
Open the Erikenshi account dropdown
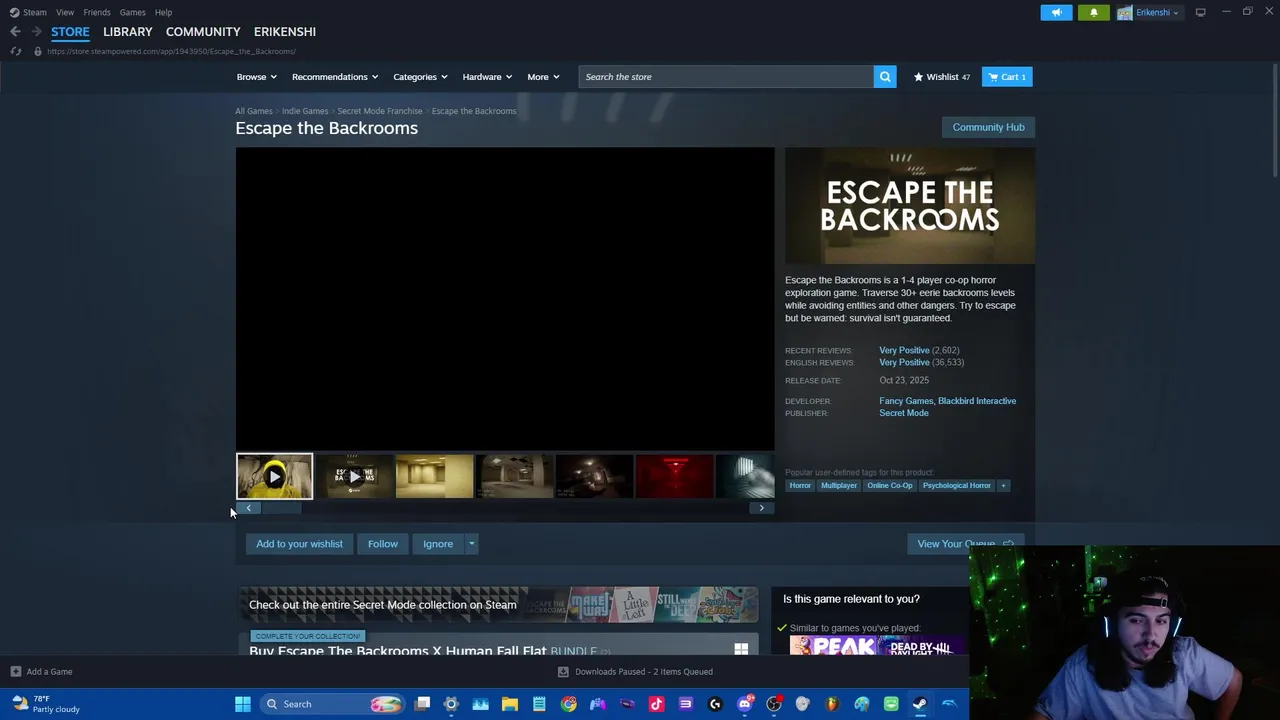1157,12
